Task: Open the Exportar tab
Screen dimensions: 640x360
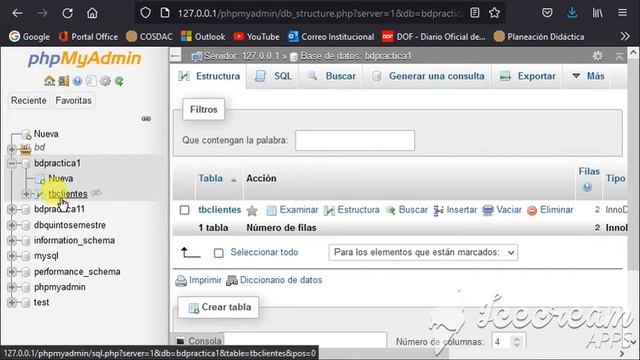Action: (527, 76)
